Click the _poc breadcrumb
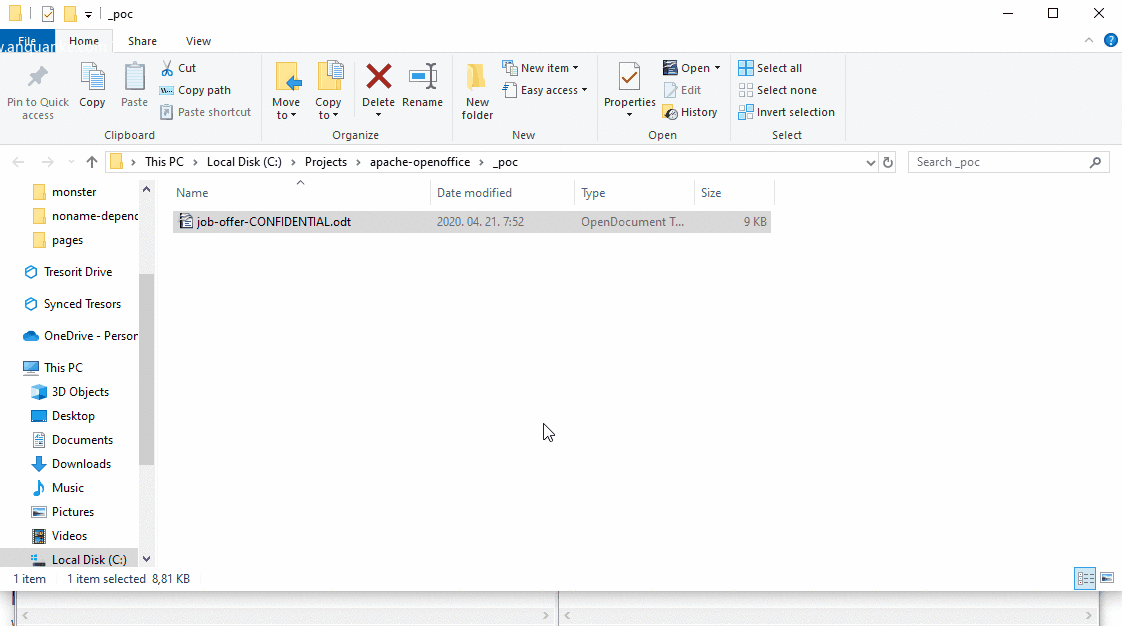1122x626 pixels. tap(505, 162)
